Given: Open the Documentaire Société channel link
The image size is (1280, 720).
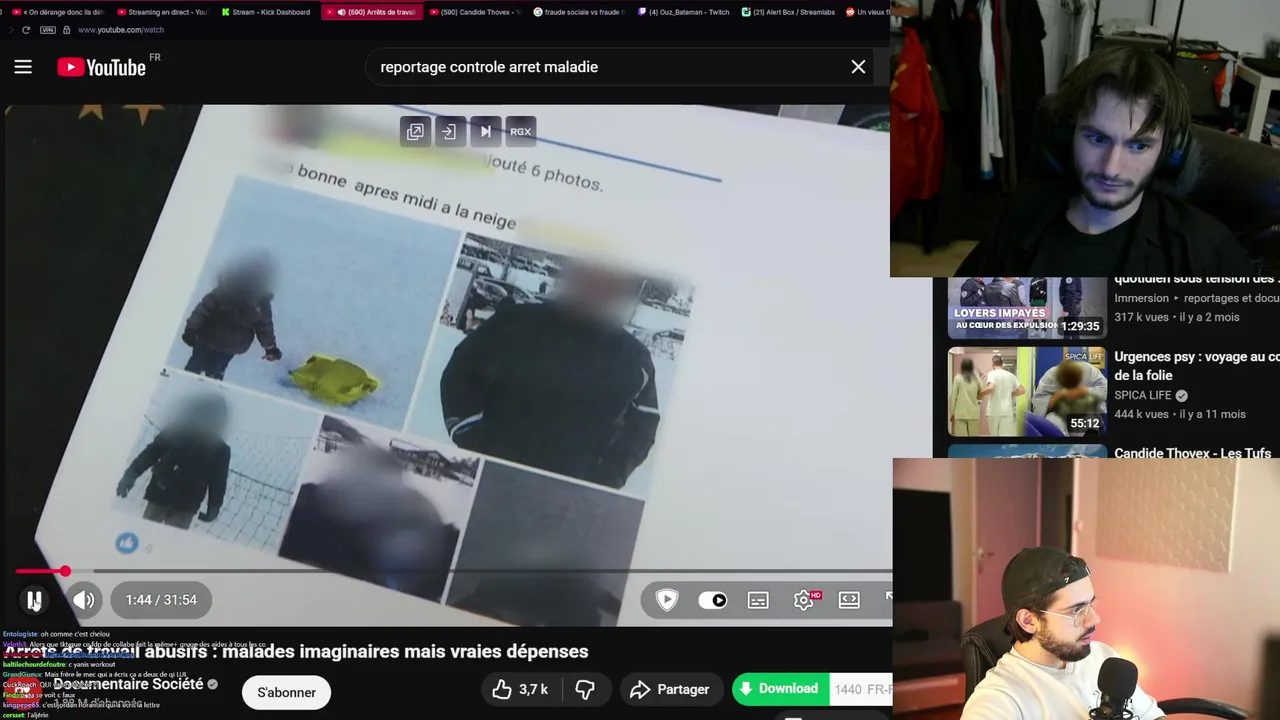Looking at the screenshot, I should 128,684.
